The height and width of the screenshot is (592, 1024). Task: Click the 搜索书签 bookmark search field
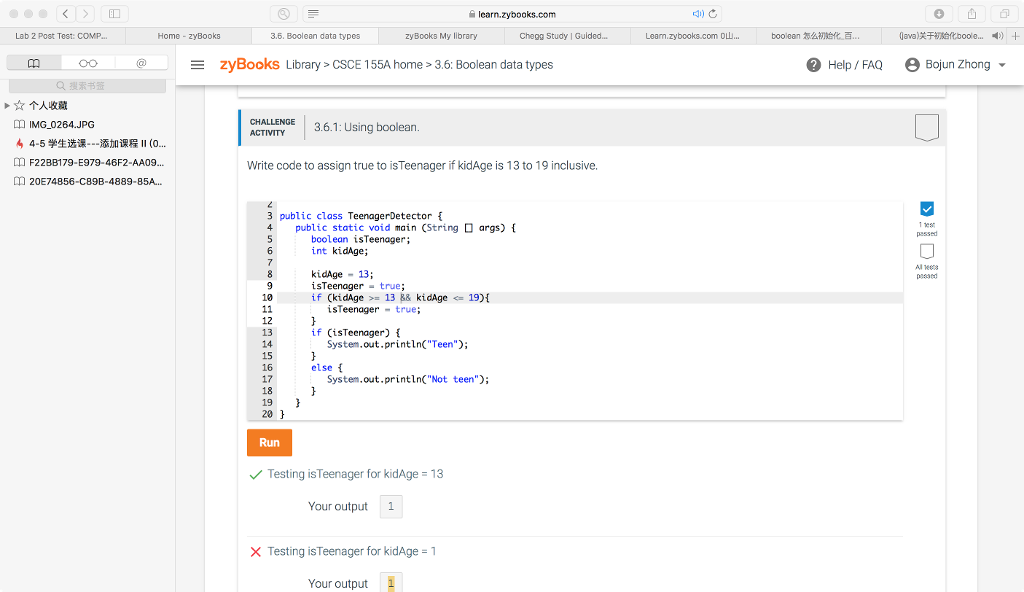(88, 85)
